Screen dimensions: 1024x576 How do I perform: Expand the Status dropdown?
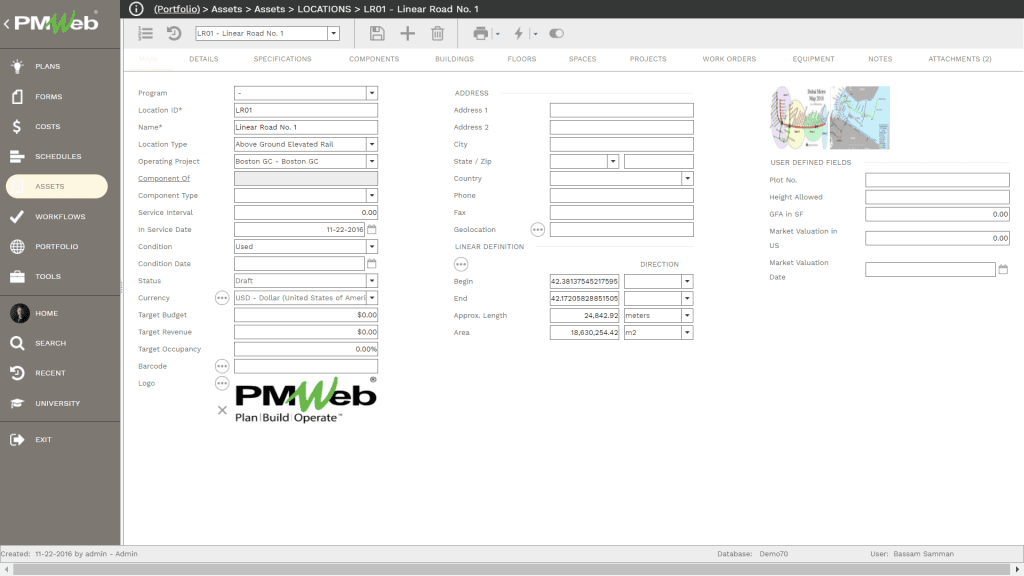click(x=372, y=280)
